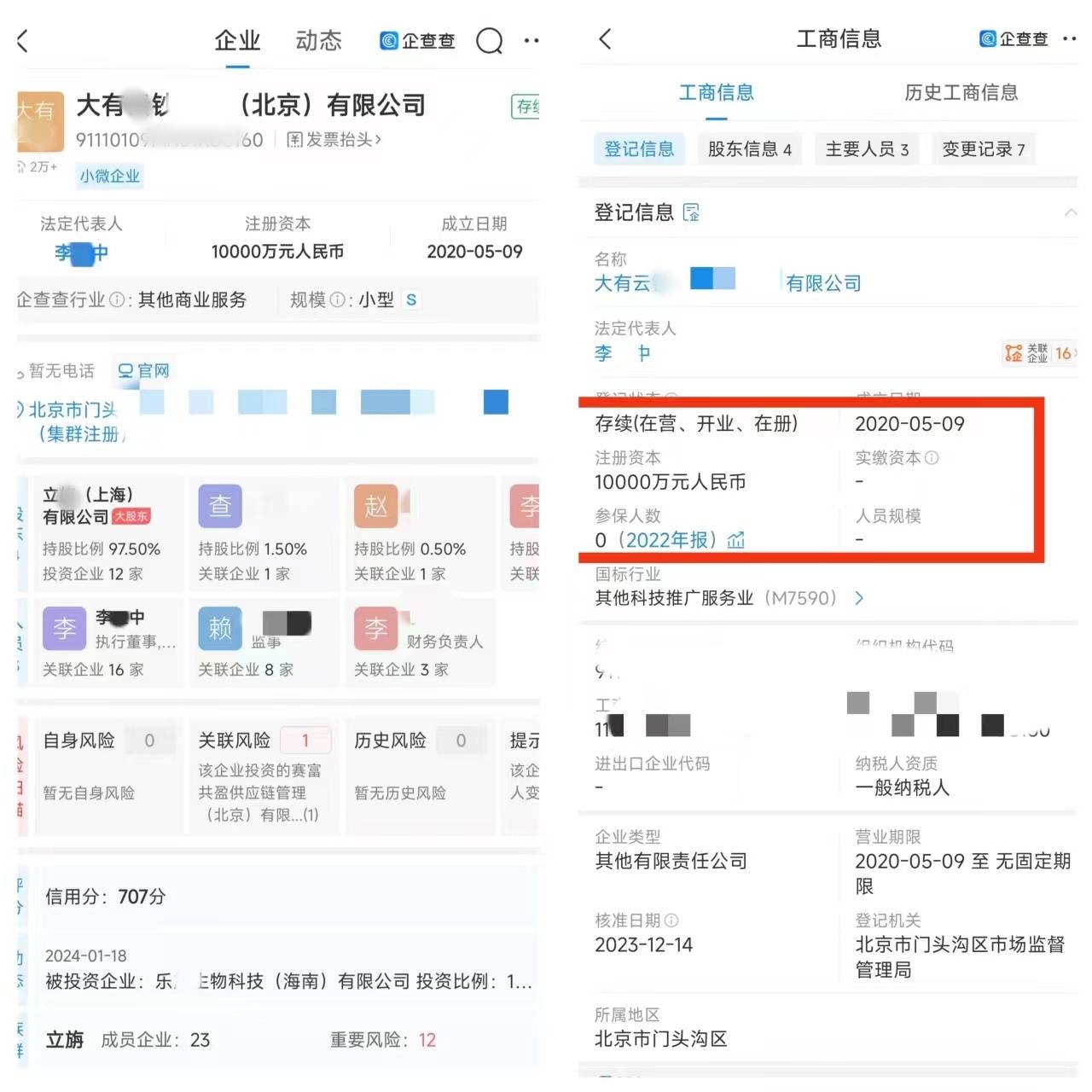The image size is (1092, 1092).
Task: Tap the 其他有限责任公司 value
Action: (x=671, y=861)
